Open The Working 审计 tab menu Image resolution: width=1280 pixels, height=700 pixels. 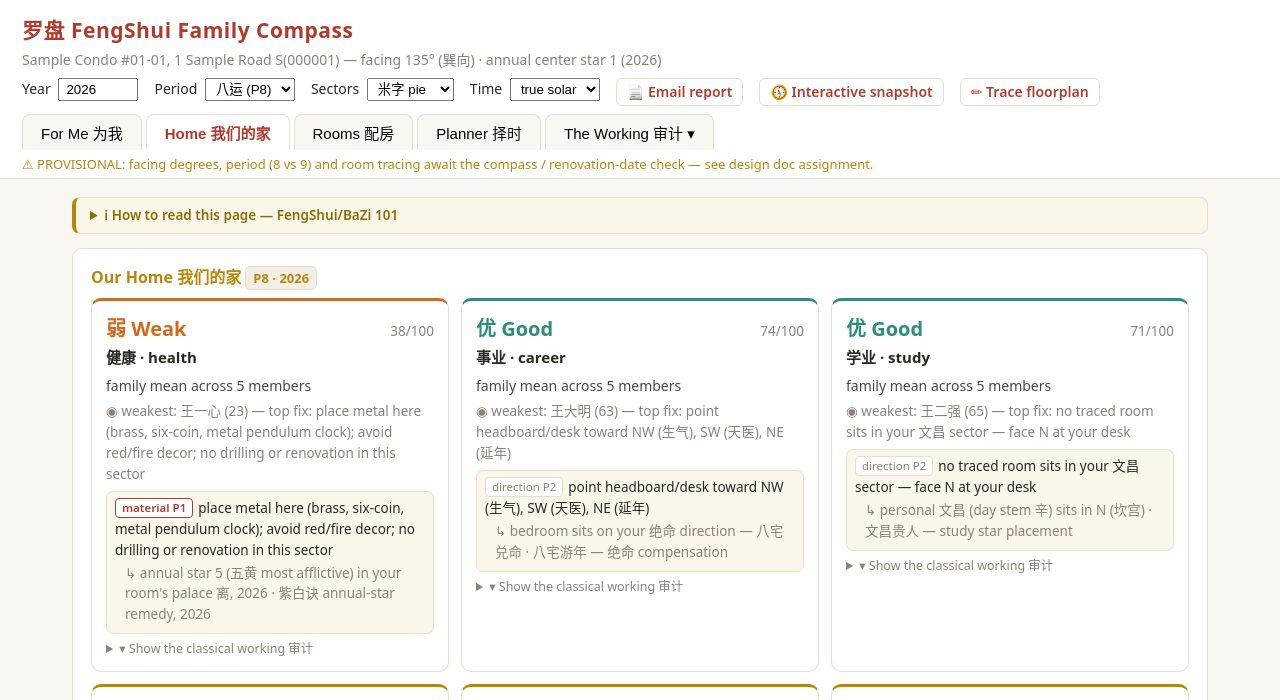[629, 133]
